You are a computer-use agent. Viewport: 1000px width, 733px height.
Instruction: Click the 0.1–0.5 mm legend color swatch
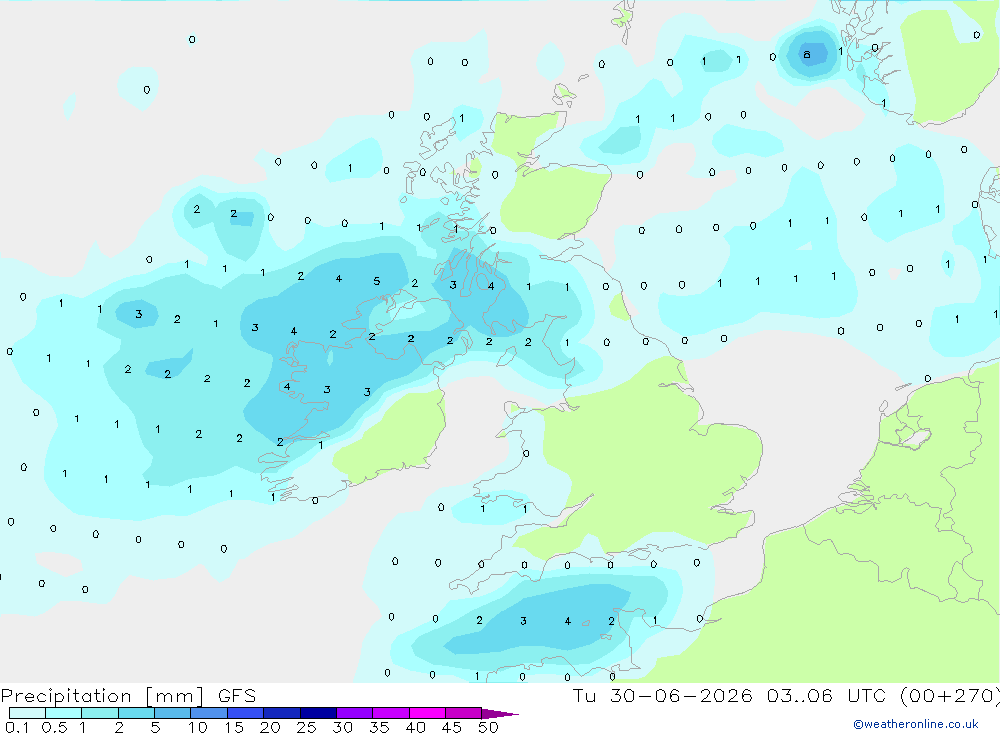[27, 713]
